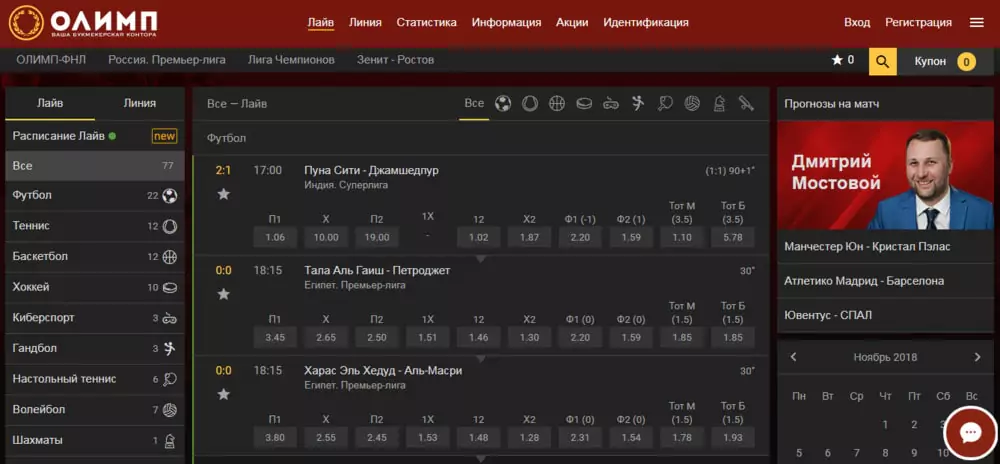Open Атлетико Мадрид - Барселона prediction
Screen dimensions: 1000x464
tap(885, 281)
